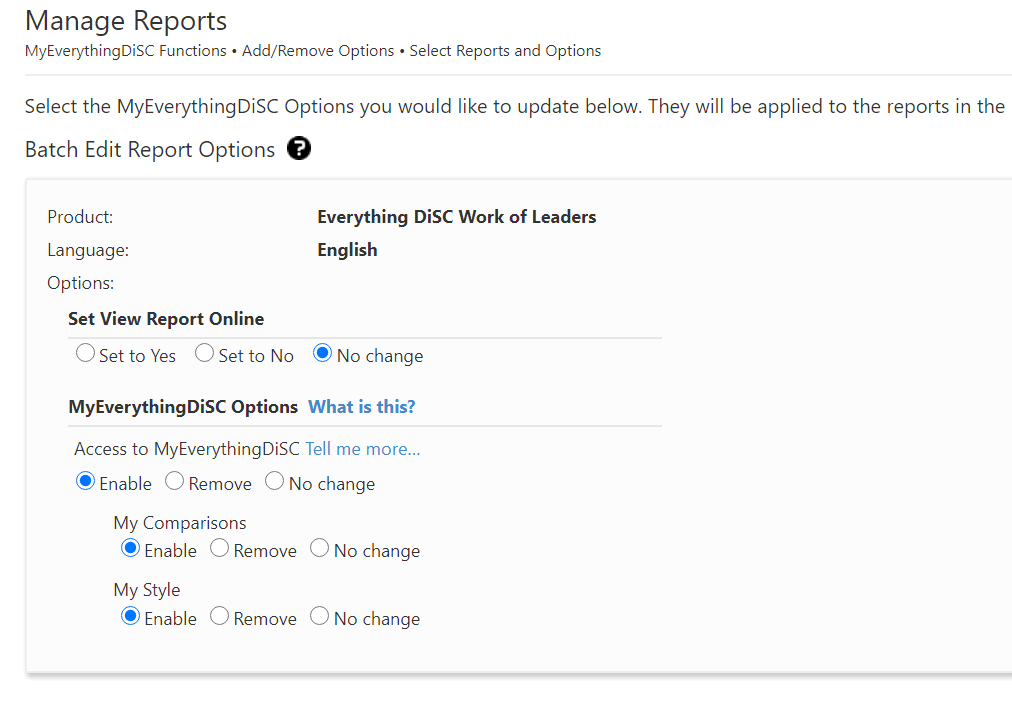Open the Tell me more... link

pos(363,449)
